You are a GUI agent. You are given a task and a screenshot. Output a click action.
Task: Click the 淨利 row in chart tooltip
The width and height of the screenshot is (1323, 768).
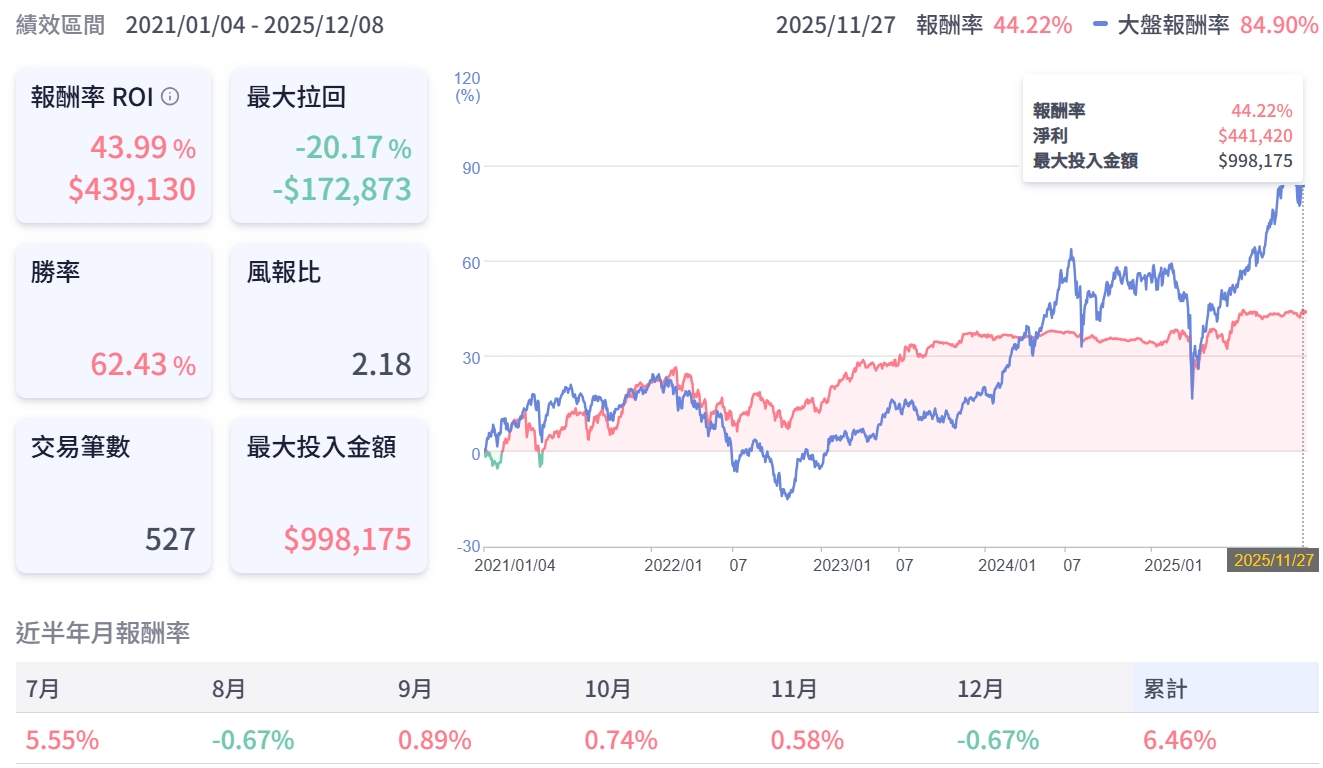1162,136
